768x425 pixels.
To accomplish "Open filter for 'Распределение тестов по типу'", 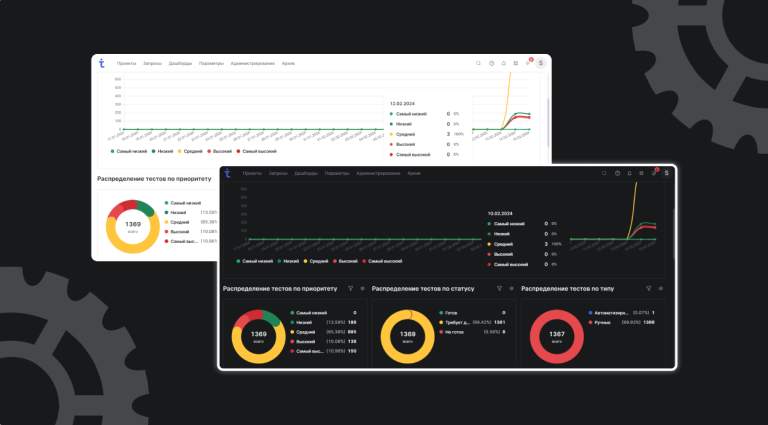I will 648,288.
